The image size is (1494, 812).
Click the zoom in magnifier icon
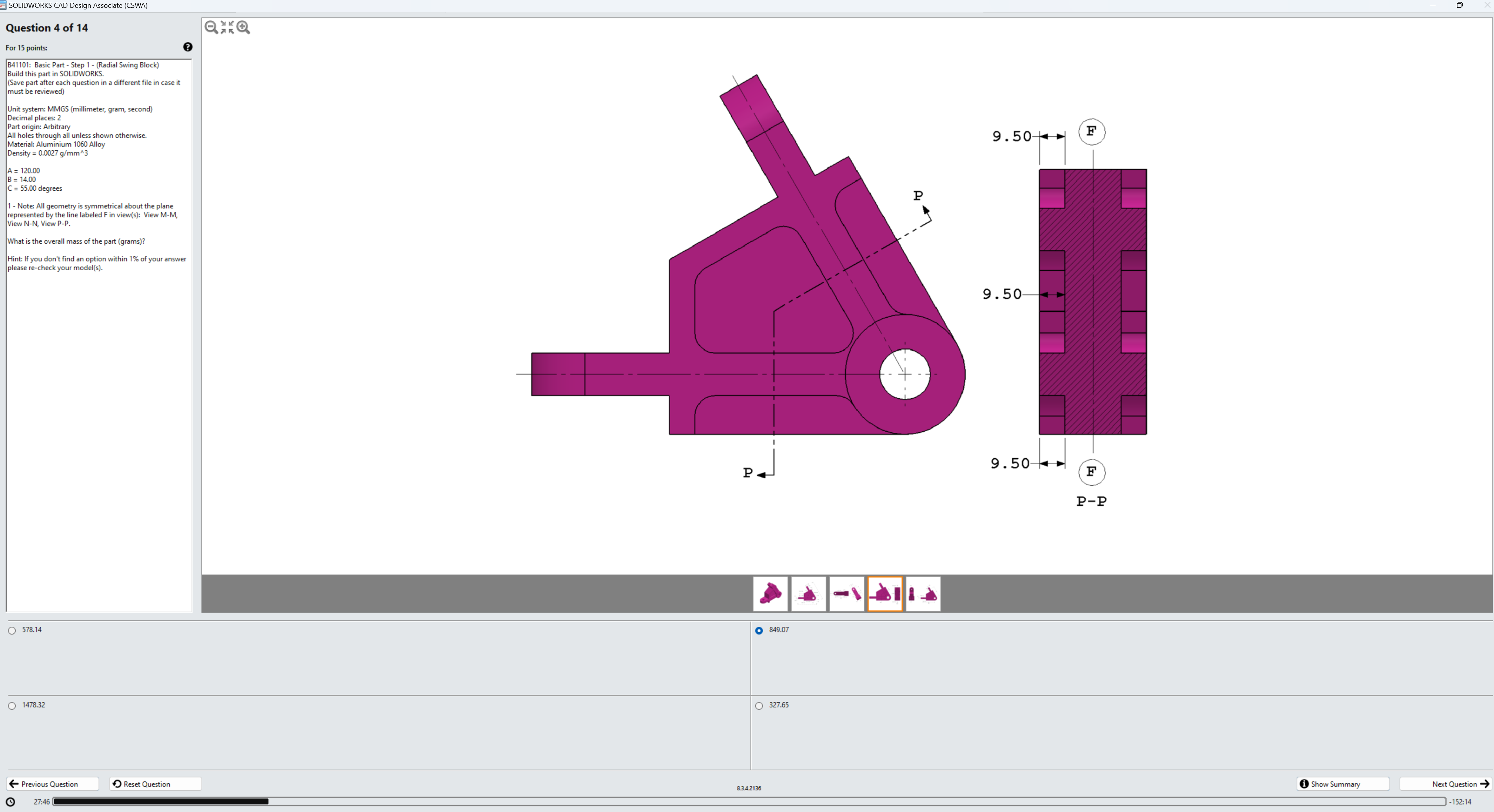tap(243, 27)
